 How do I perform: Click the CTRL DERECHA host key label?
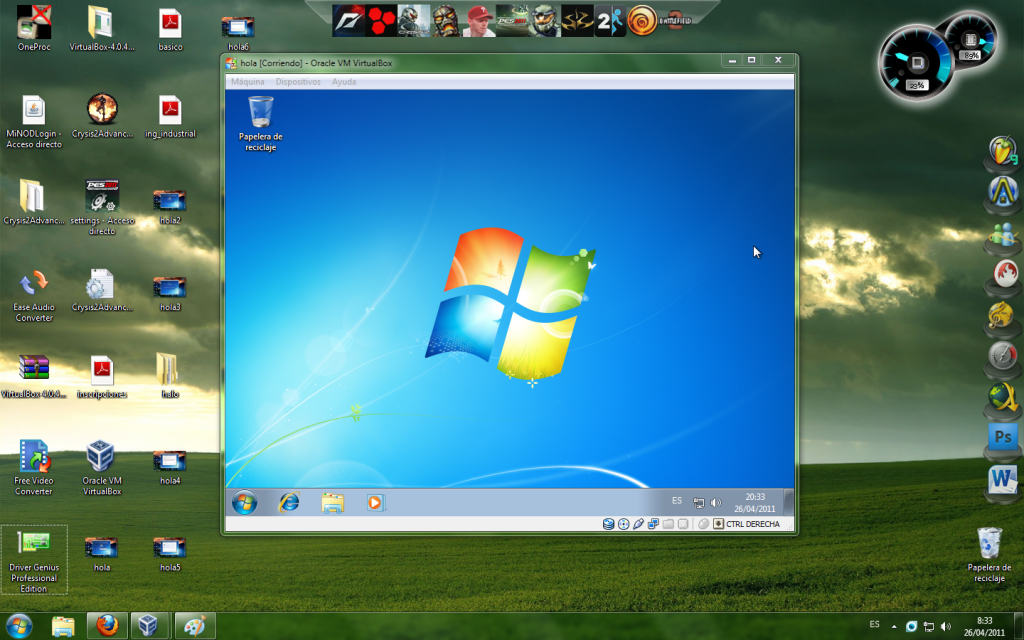click(x=753, y=524)
